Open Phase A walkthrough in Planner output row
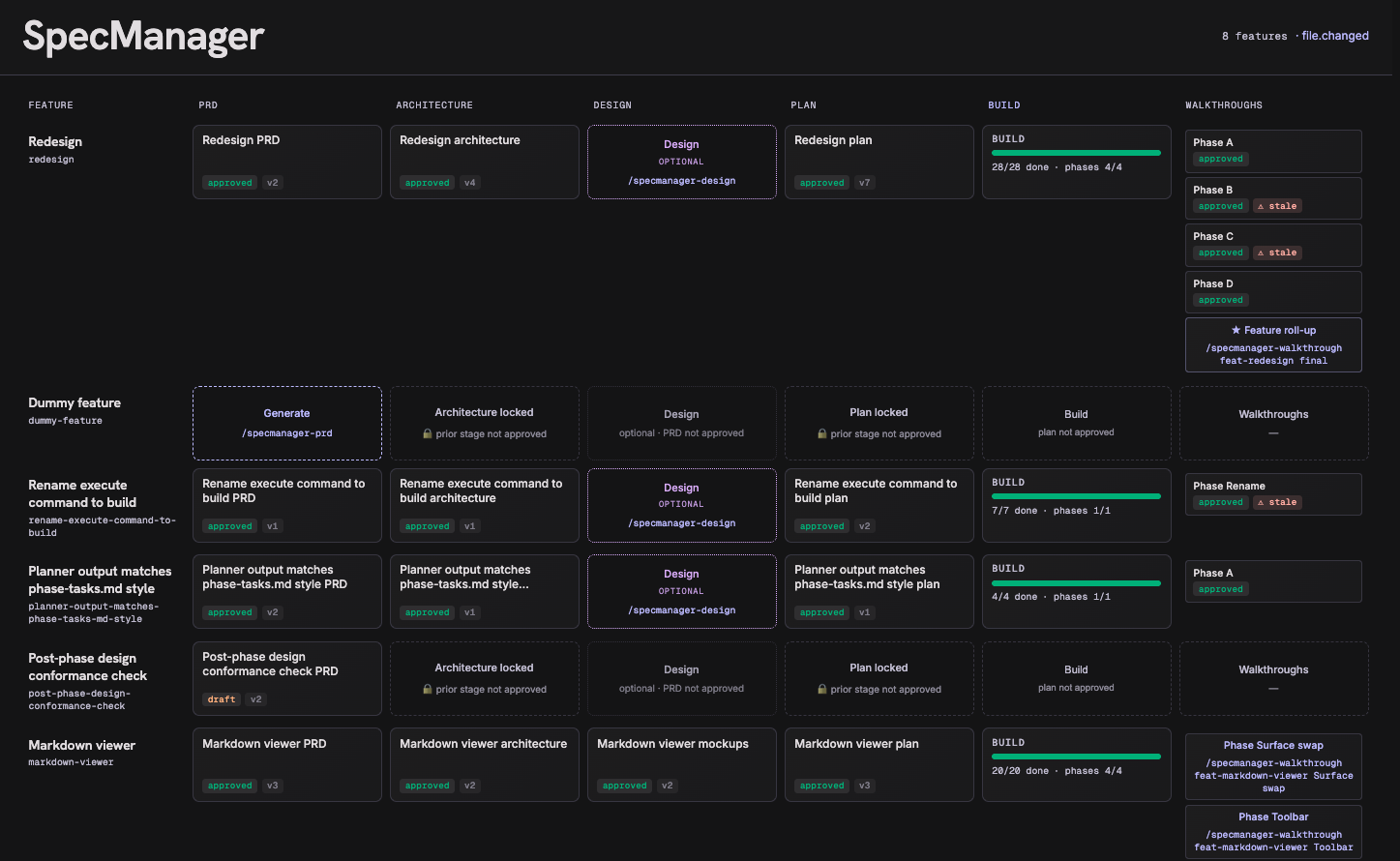 [1273, 581]
